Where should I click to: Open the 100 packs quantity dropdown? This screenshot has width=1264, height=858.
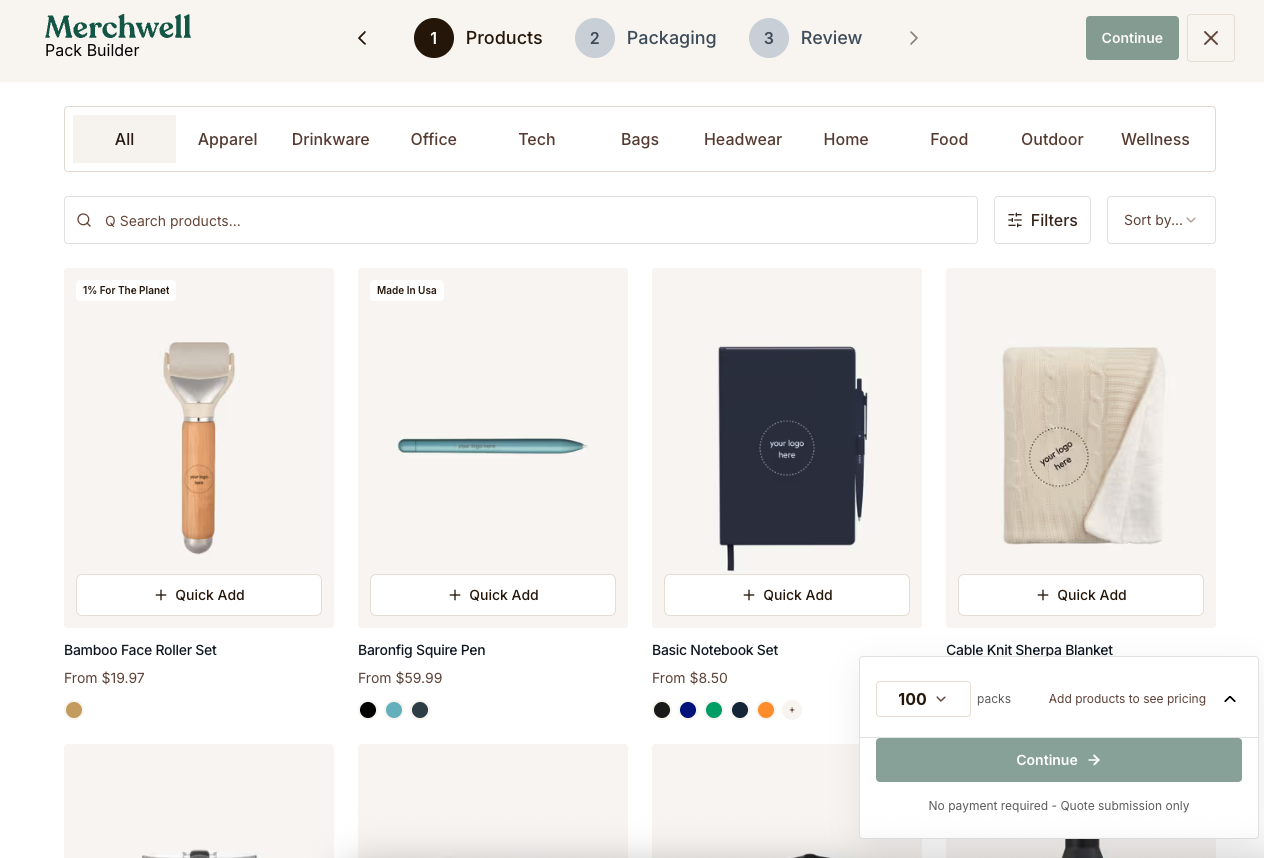coord(923,699)
